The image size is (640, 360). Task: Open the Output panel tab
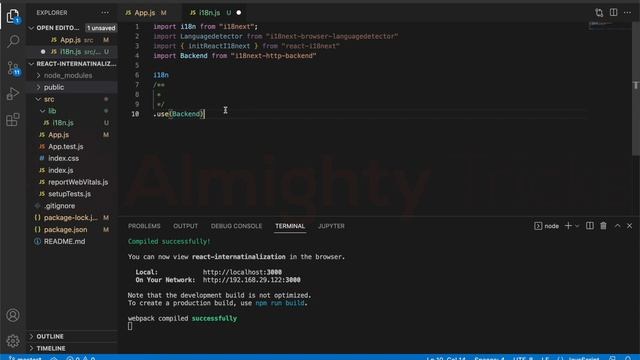pos(185,226)
